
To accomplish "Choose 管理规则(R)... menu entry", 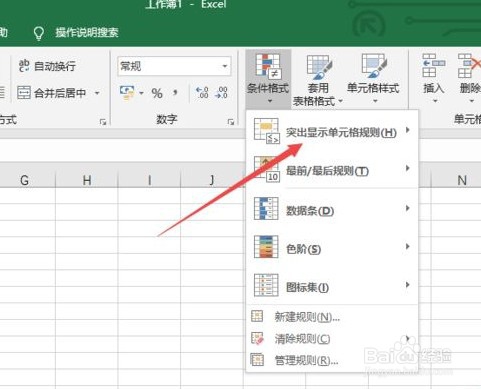I will pos(332,360).
